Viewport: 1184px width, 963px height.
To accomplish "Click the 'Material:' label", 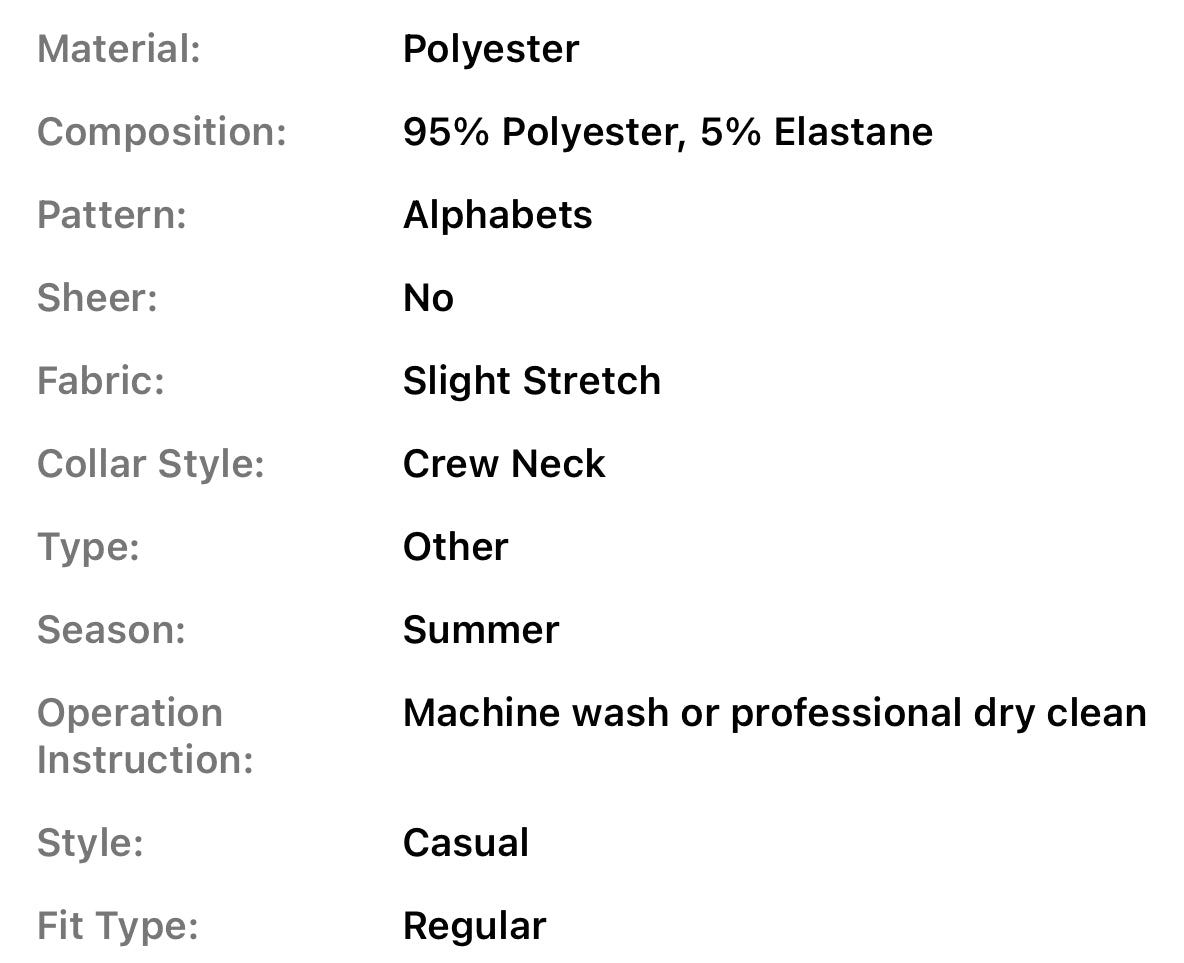I will 119,49.
